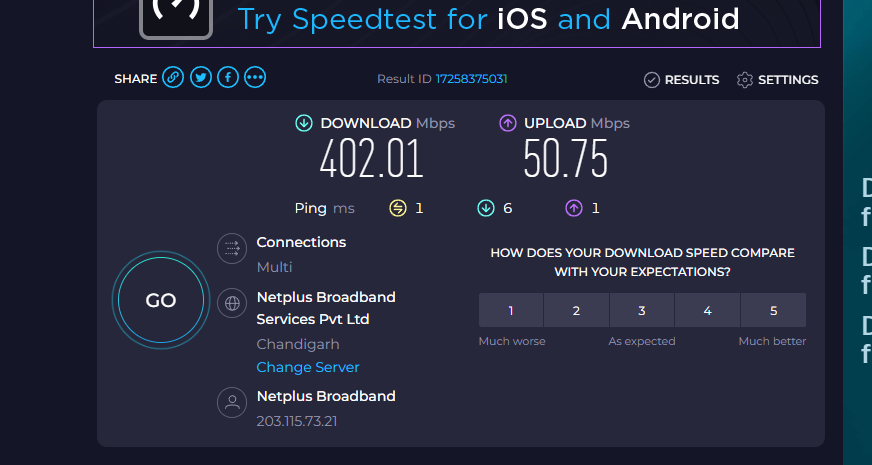Click the Change Server link

pos(308,367)
